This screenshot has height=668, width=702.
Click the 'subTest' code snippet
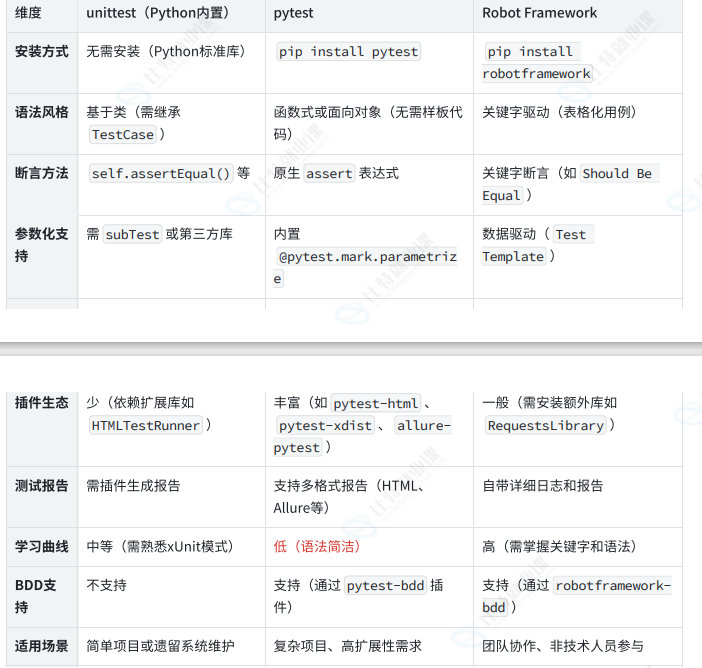132,234
